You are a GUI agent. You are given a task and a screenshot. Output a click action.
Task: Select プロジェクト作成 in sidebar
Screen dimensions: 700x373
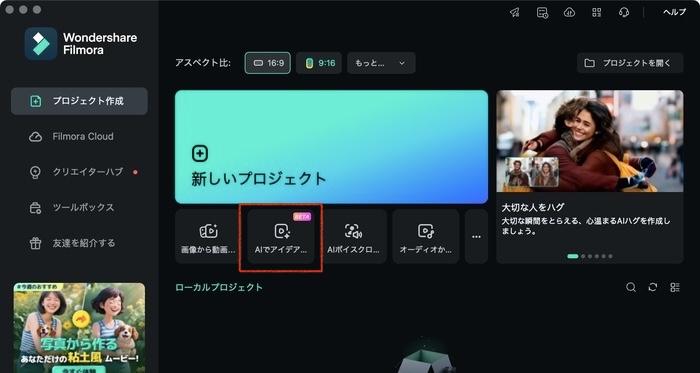tap(79, 101)
